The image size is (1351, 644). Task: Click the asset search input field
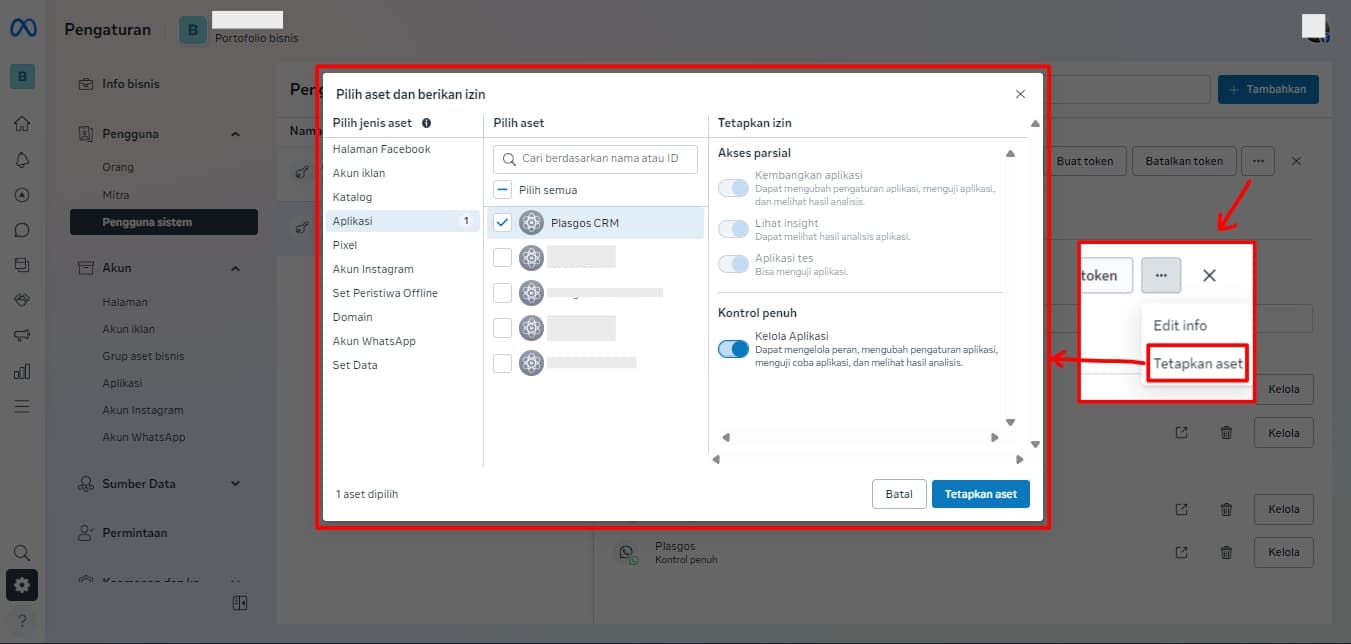(598, 158)
